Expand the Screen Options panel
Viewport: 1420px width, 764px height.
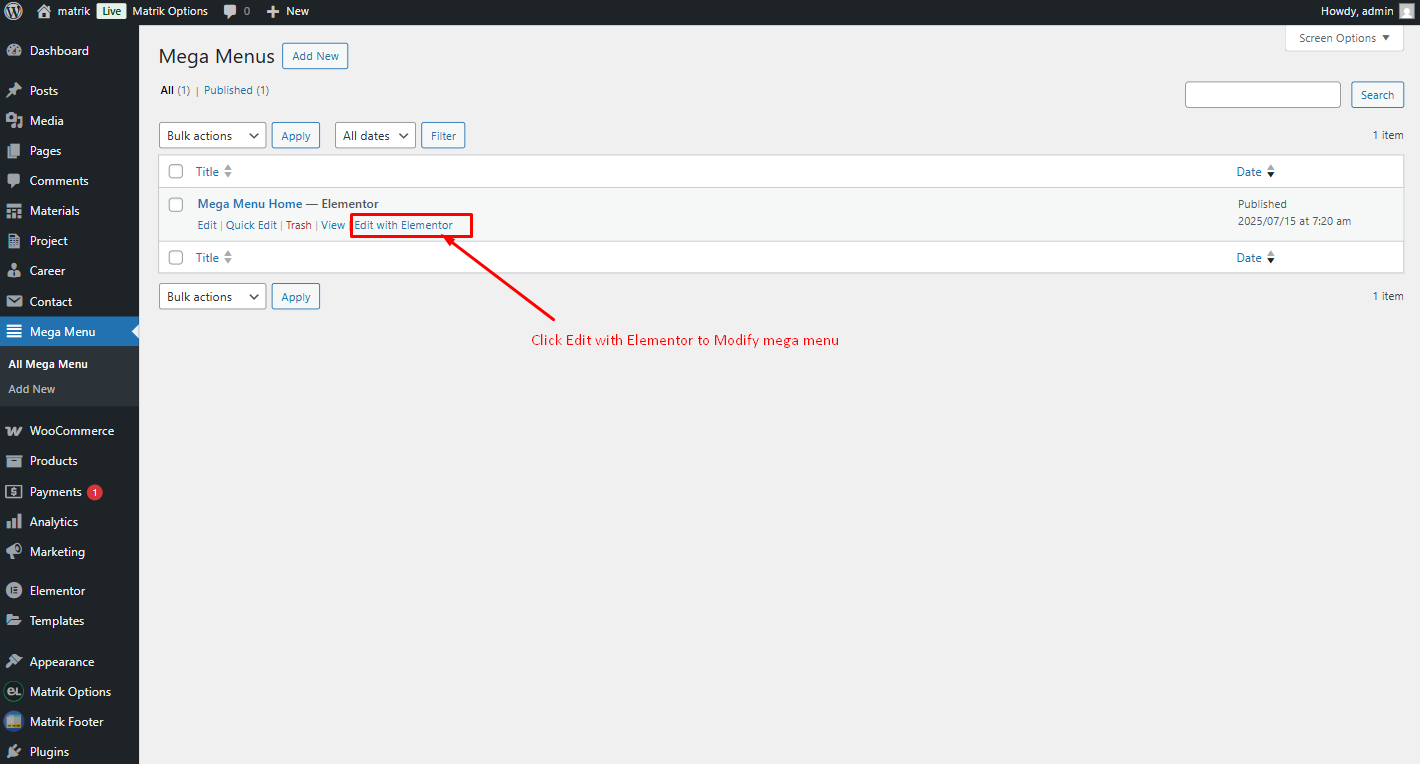tap(1344, 38)
